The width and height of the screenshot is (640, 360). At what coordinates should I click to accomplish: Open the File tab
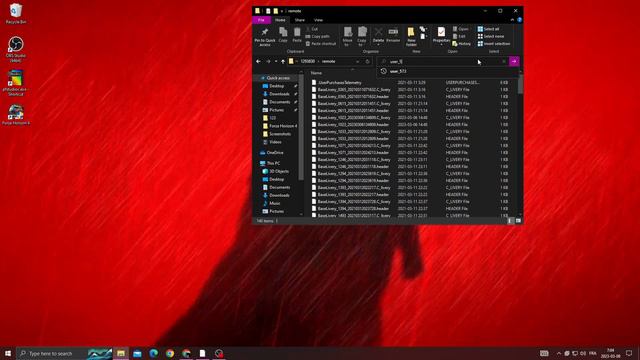[x=261, y=20]
